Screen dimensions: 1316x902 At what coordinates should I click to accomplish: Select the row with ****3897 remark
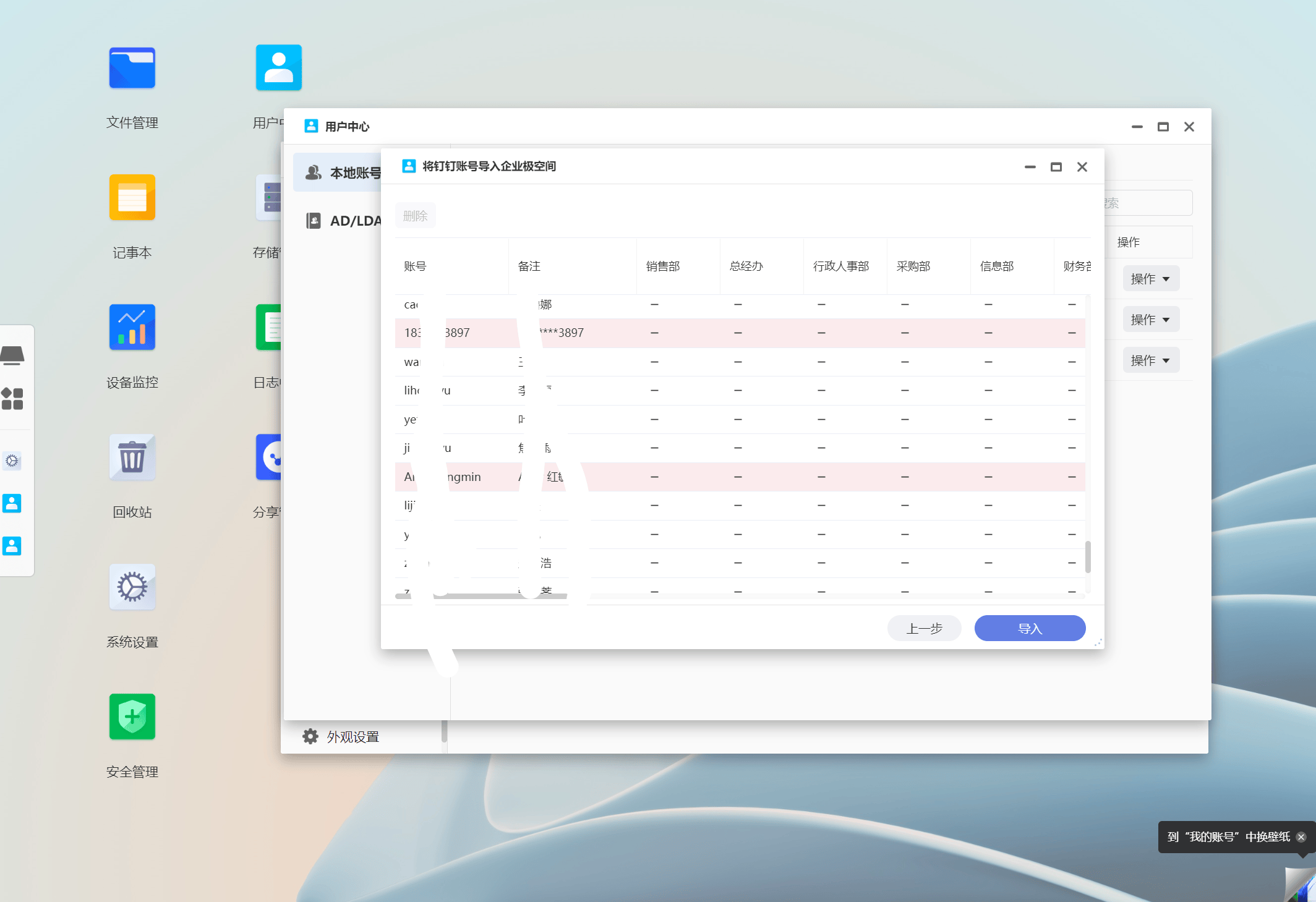point(740,333)
